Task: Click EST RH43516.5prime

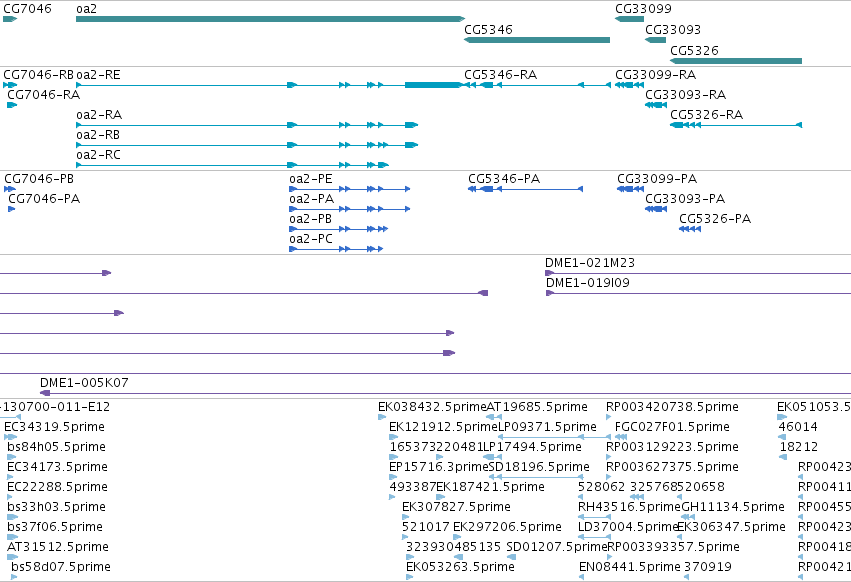Action: tap(629, 507)
